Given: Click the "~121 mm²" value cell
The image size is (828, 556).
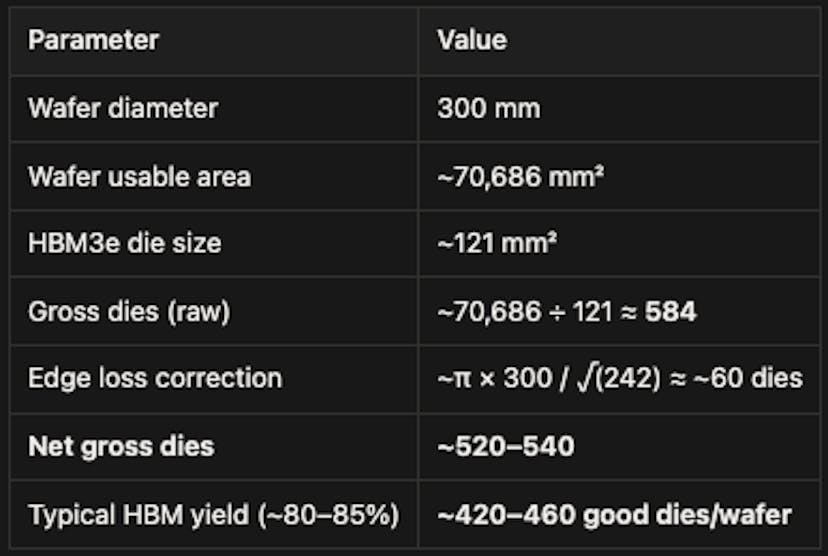Looking at the screenshot, I should coord(493,243).
